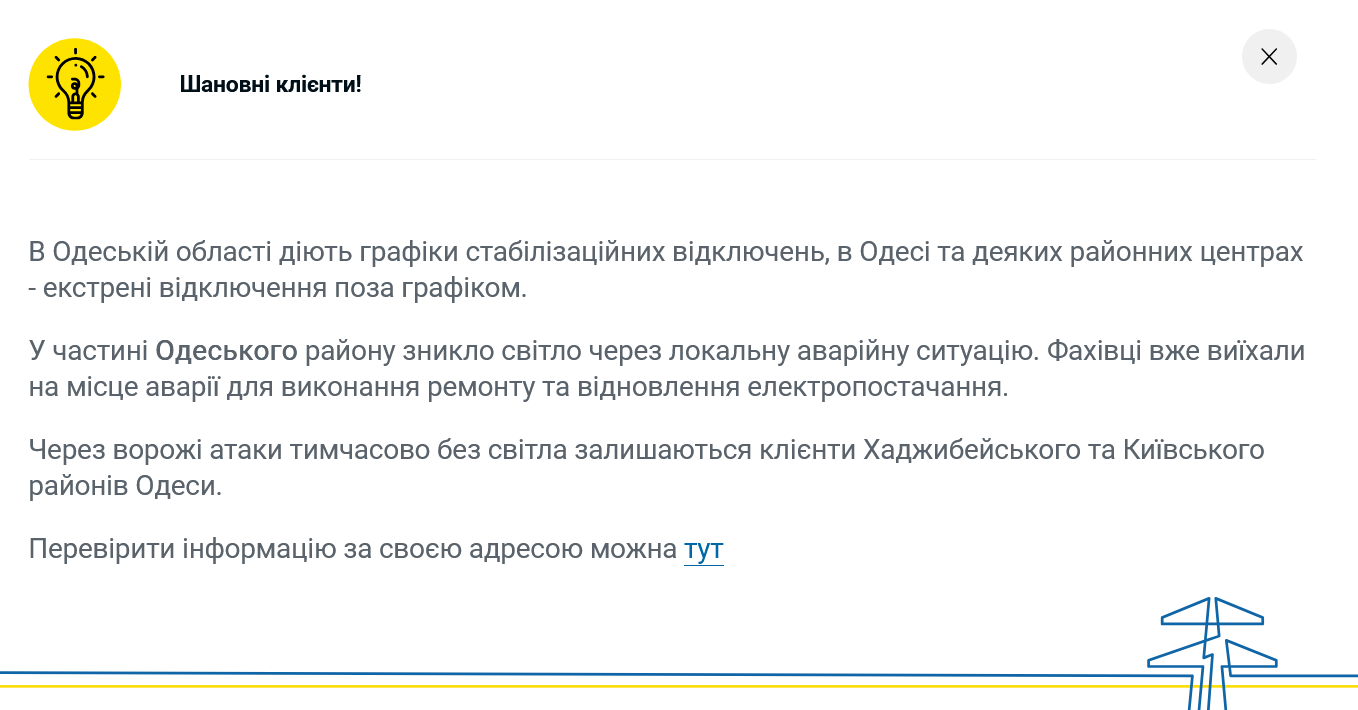Click the mention of Хаджибейського district

(x=967, y=449)
